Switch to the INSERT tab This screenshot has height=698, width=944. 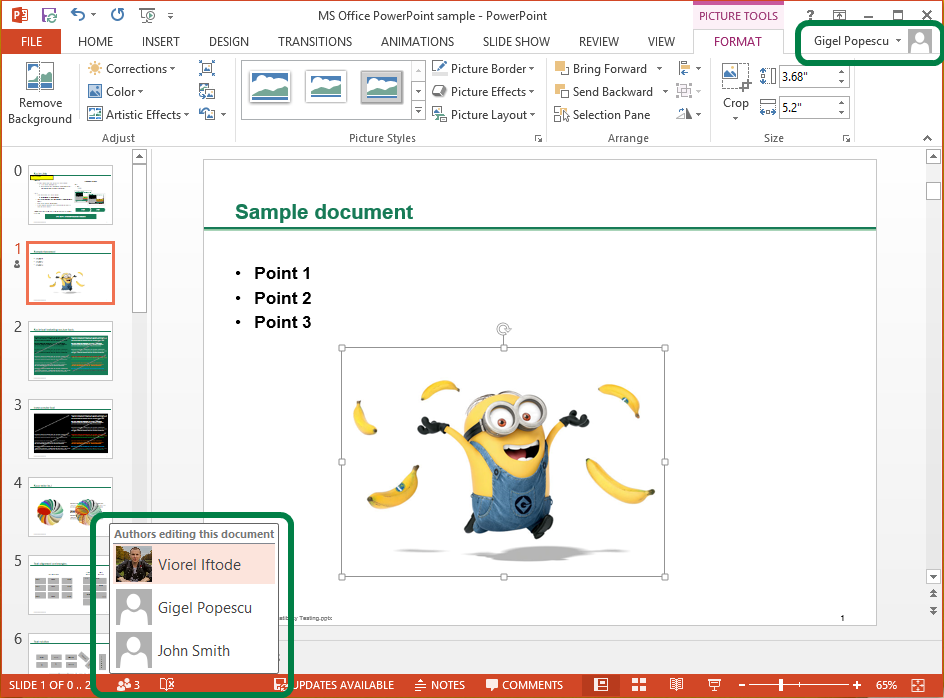[x=161, y=42]
